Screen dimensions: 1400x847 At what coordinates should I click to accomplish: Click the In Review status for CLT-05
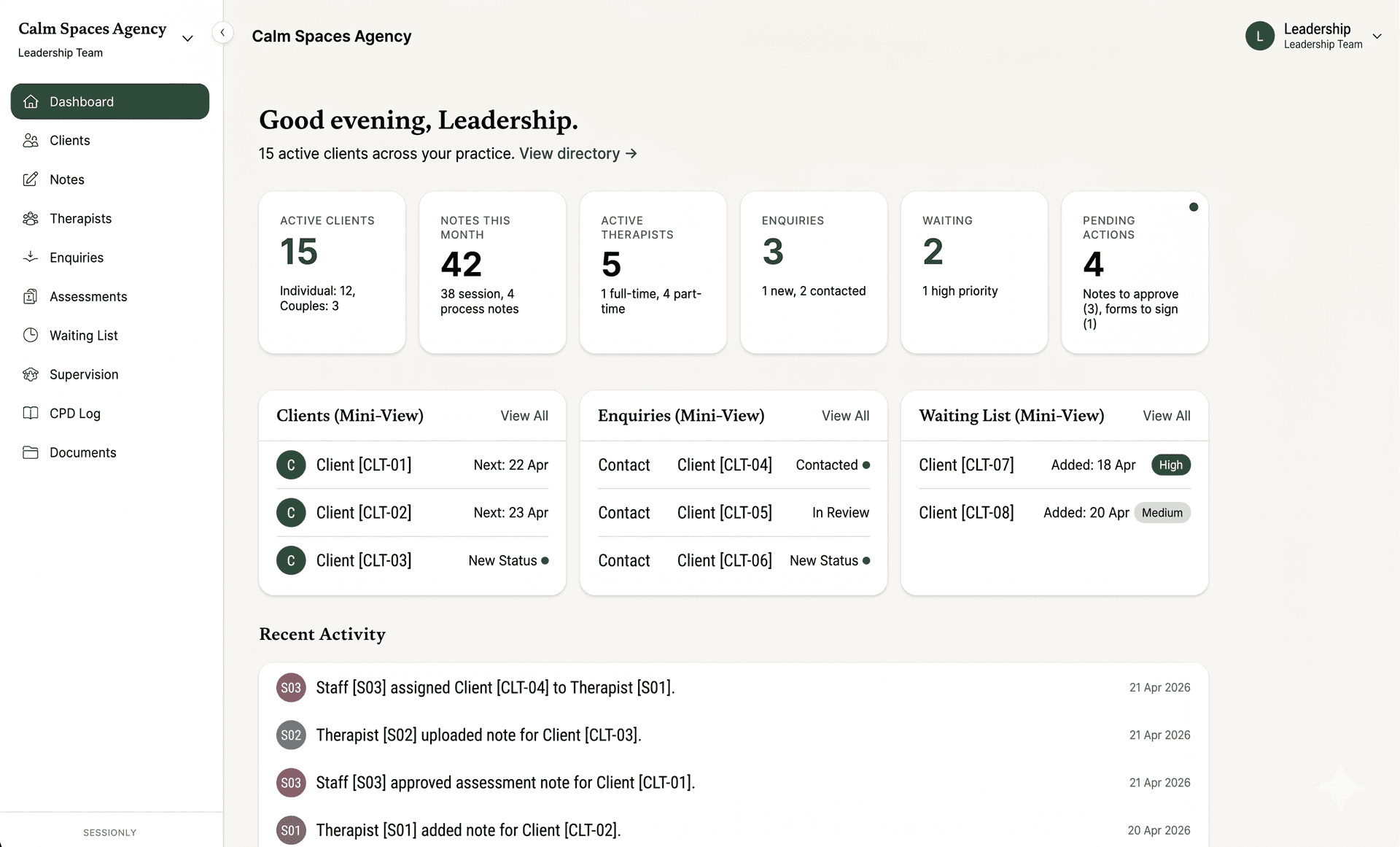pyautogui.click(x=841, y=513)
